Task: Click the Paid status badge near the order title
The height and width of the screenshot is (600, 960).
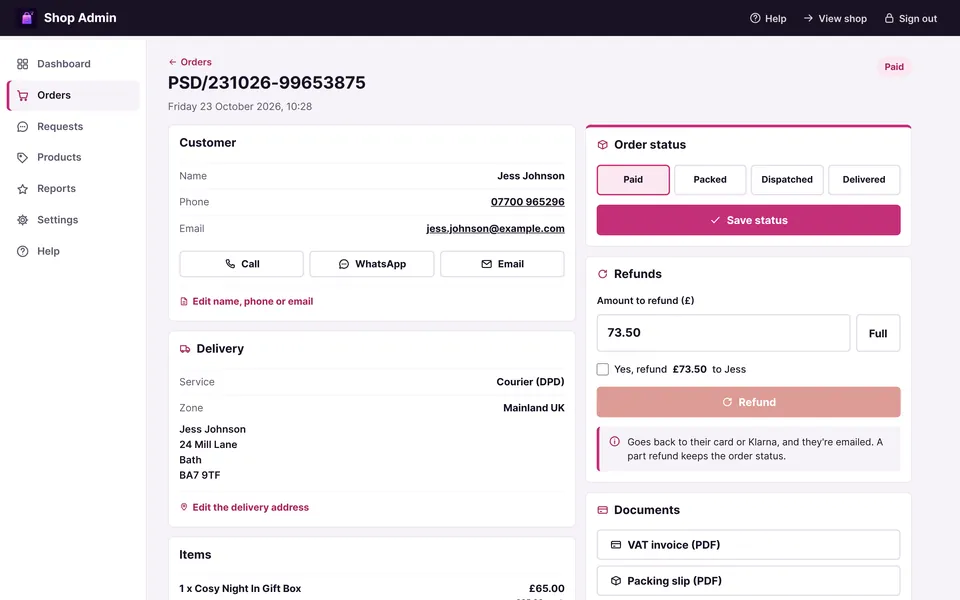Action: [894, 67]
